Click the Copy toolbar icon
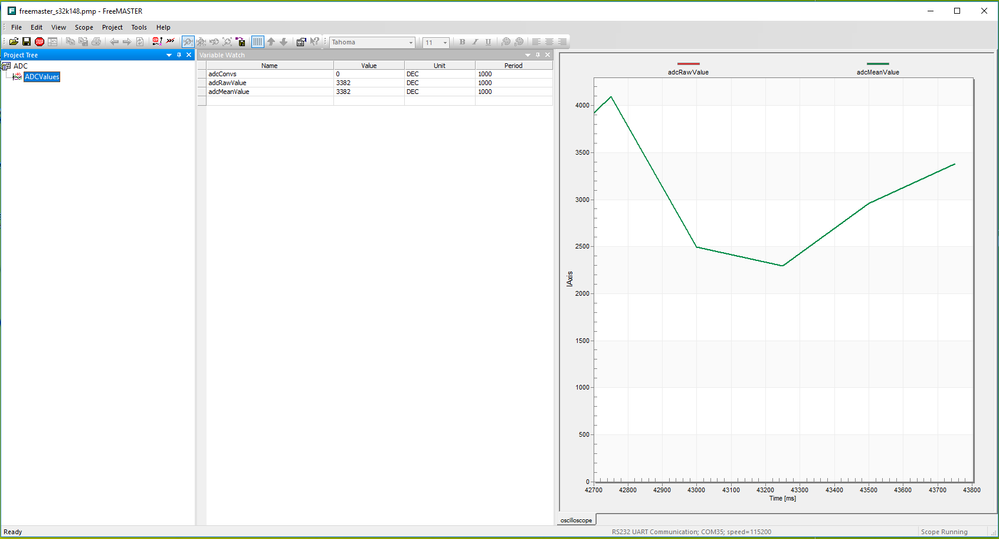The image size is (999, 539). click(x=70, y=42)
